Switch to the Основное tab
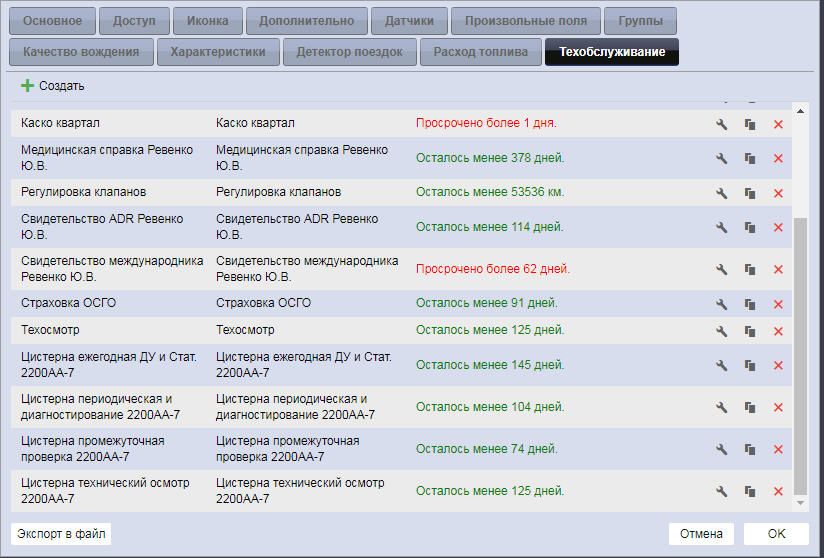This screenshot has height=558, width=824. (x=53, y=21)
